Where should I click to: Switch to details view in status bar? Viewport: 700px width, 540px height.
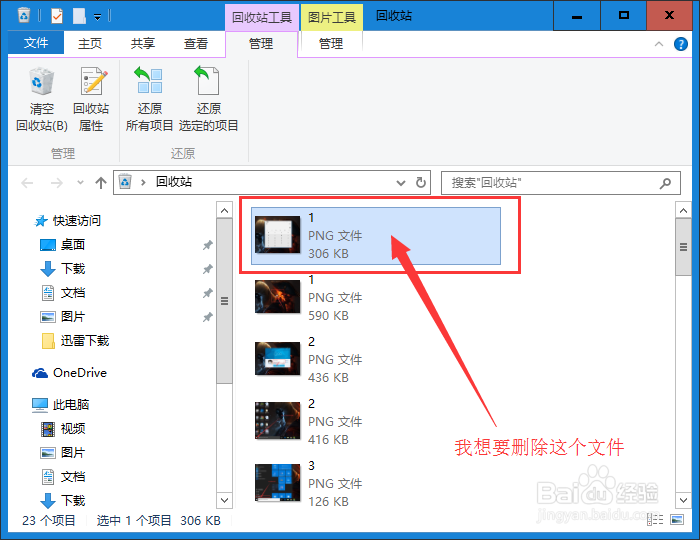pos(655,520)
